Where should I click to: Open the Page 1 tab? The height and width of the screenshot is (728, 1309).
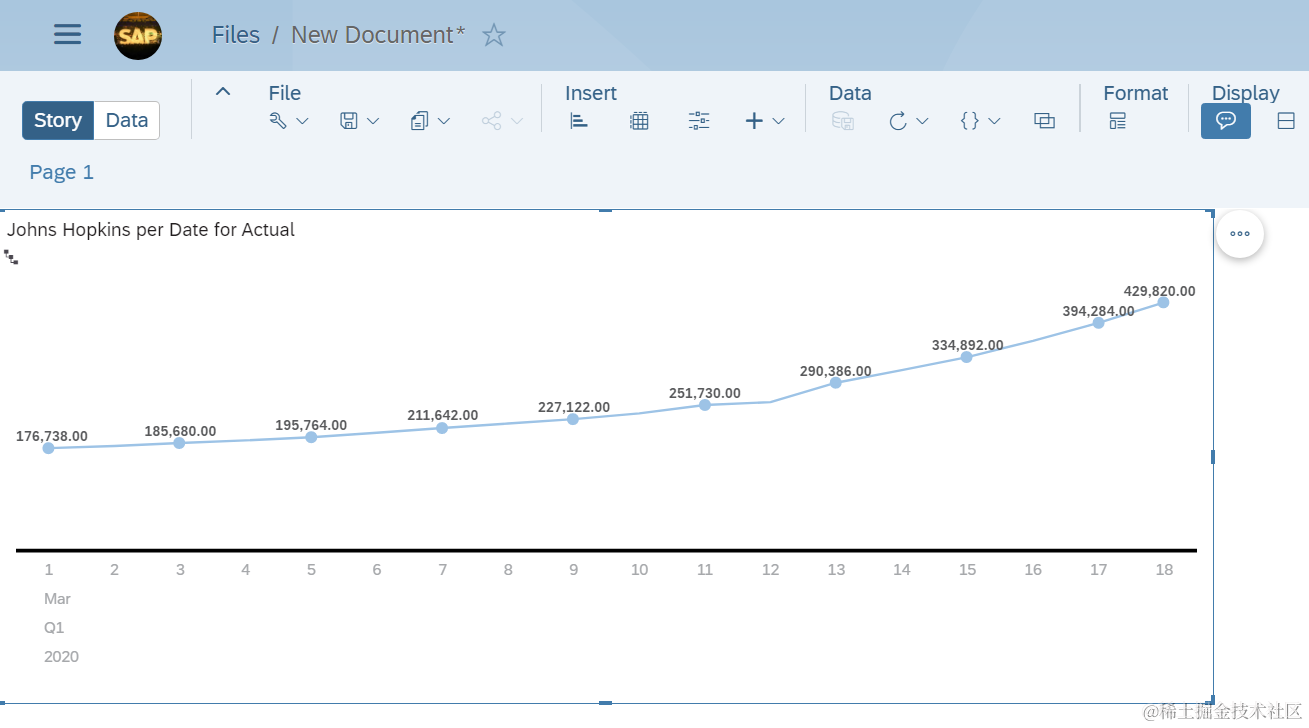(x=61, y=172)
